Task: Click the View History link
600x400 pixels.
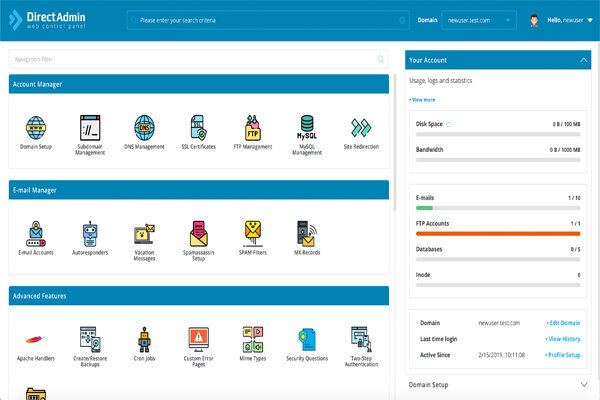Action: (x=563, y=339)
